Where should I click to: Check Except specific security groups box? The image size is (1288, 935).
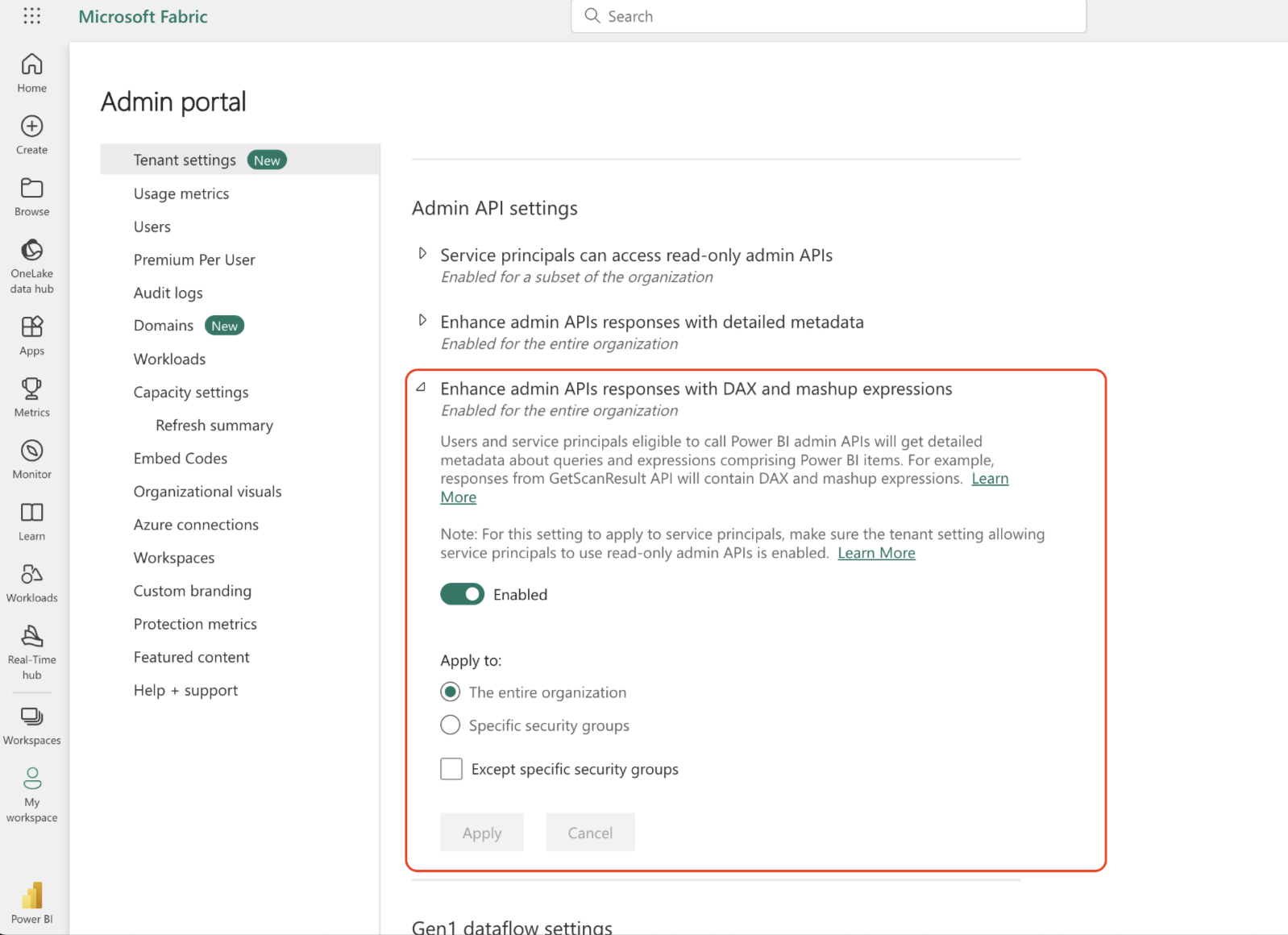(451, 769)
